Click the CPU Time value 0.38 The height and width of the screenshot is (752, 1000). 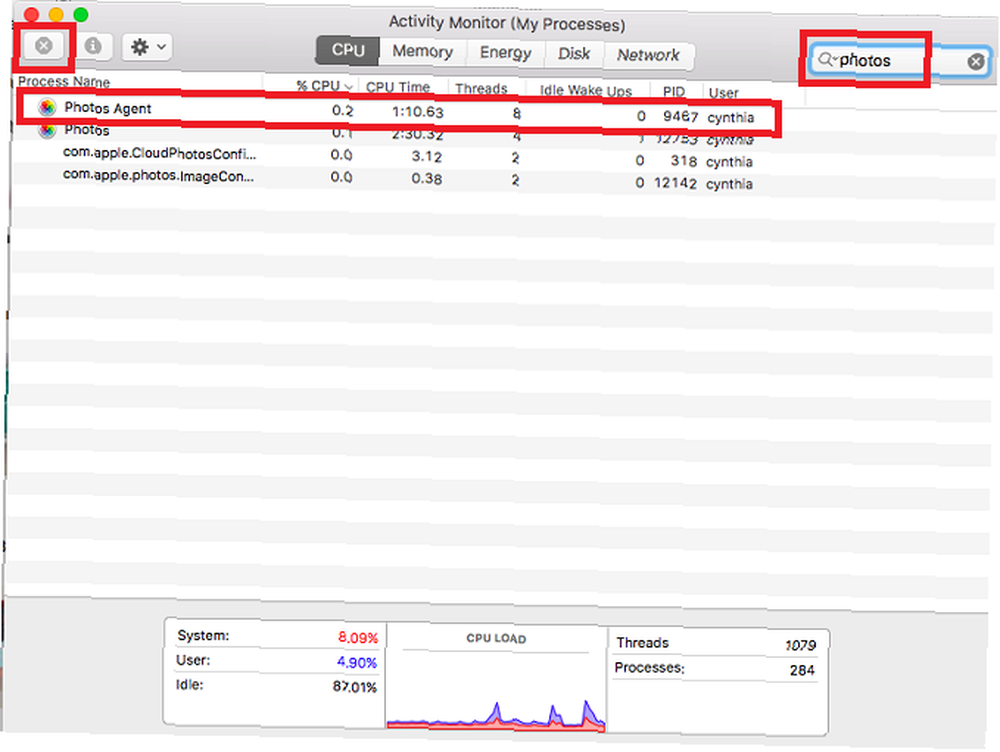426,179
